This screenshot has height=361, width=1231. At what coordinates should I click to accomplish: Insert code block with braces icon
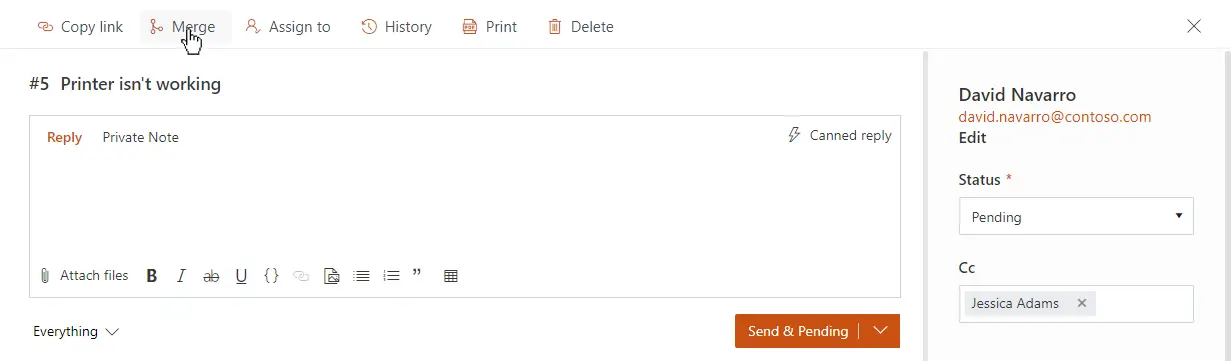coord(271,276)
